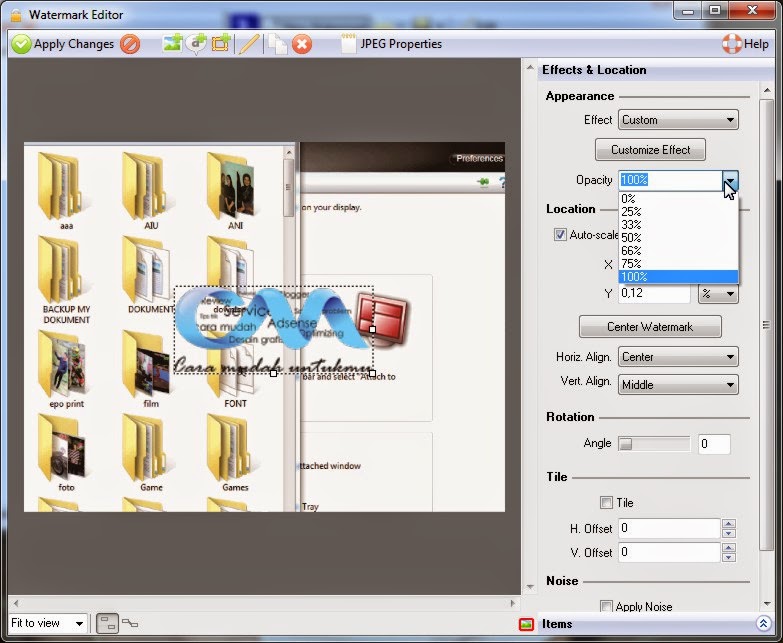The image size is (783, 643).
Task: Add text watermark speech bubble icon
Action: coord(196,43)
